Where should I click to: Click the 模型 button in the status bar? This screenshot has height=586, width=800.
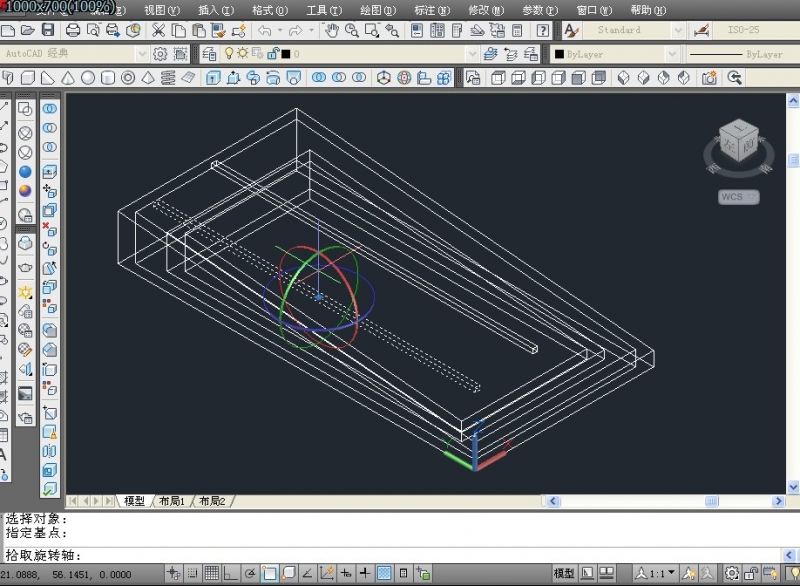[x=564, y=574]
